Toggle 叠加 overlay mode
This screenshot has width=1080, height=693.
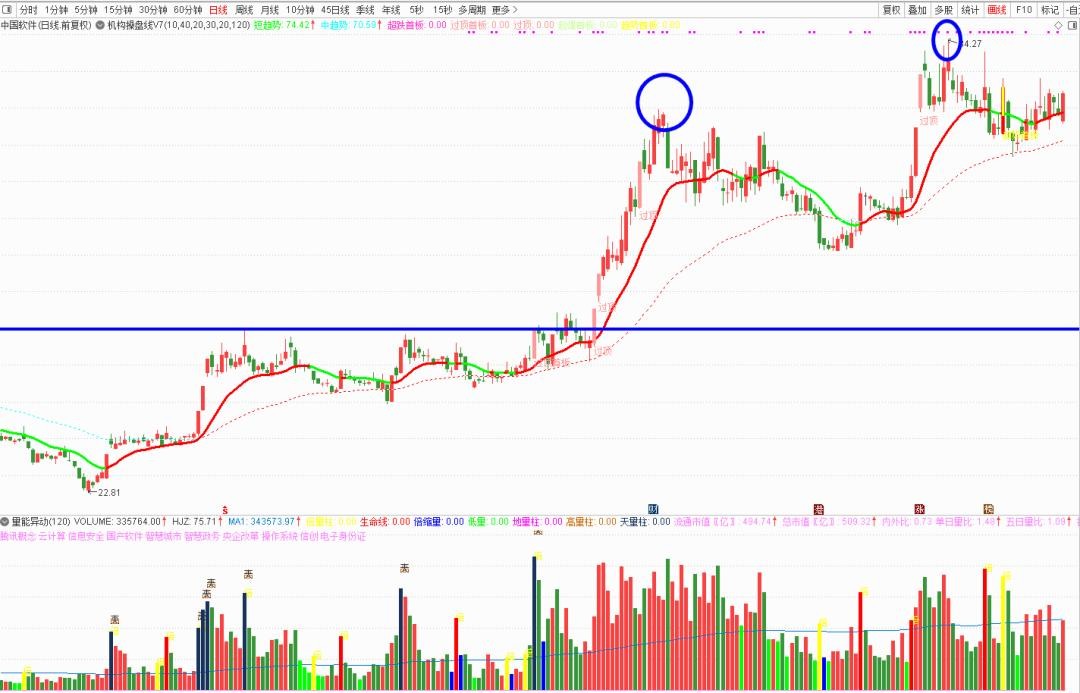[x=917, y=10]
